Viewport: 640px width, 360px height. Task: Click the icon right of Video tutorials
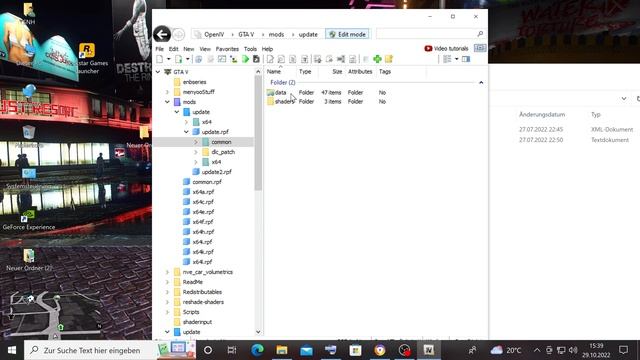[x=480, y=48]
